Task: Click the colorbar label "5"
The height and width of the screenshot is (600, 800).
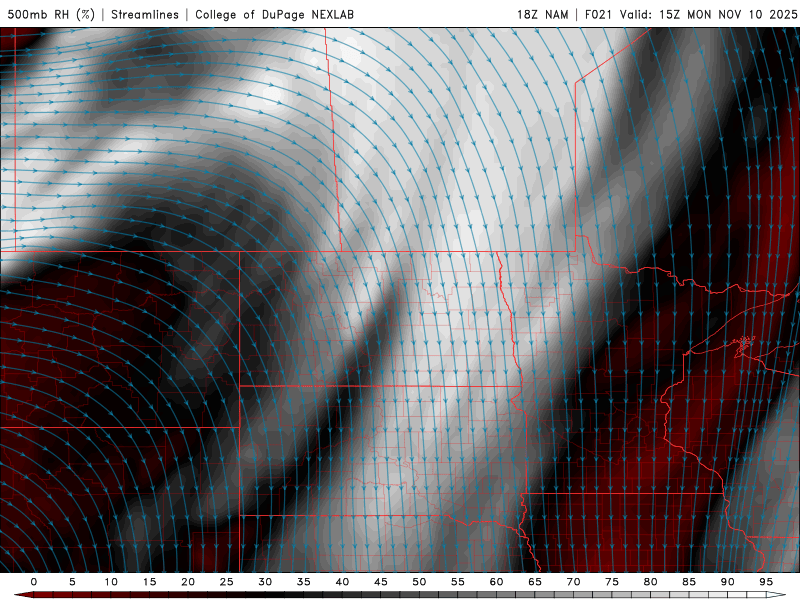Action: [72, 582]
